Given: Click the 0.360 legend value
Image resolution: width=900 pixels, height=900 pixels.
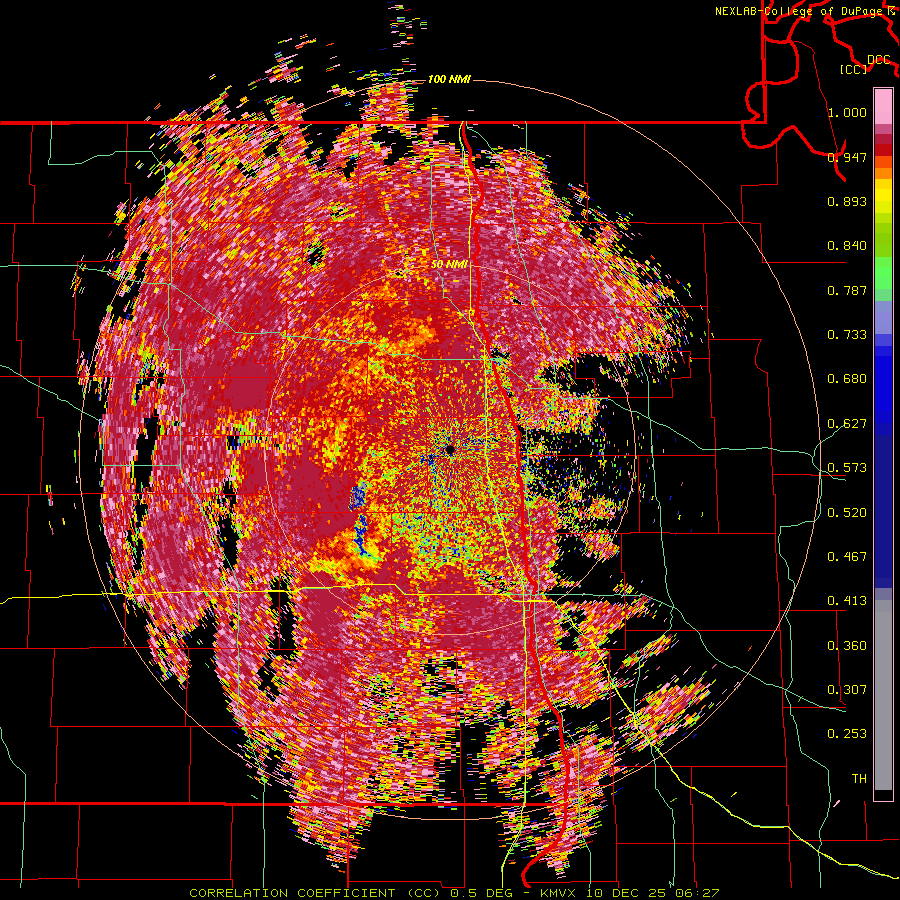Looking at the screenshot, I should coord(847,646).
